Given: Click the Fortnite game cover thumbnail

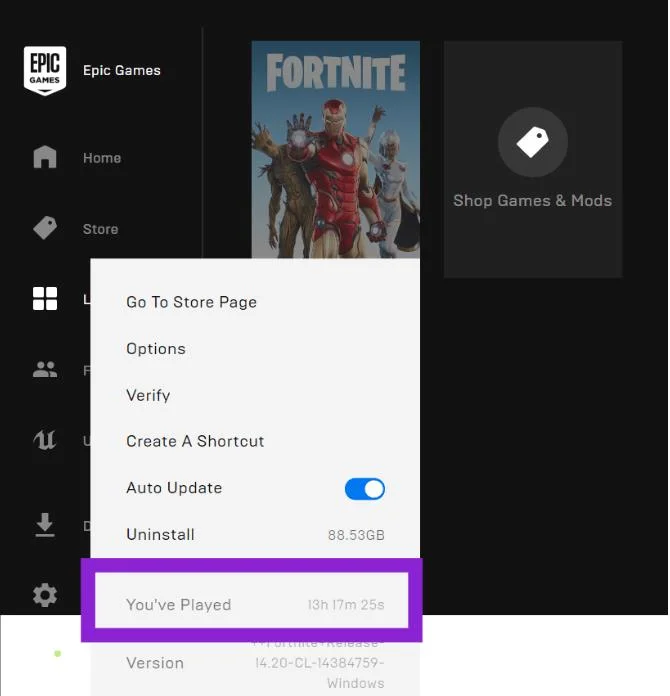Looking at the screenshot, I should (336, 150).
